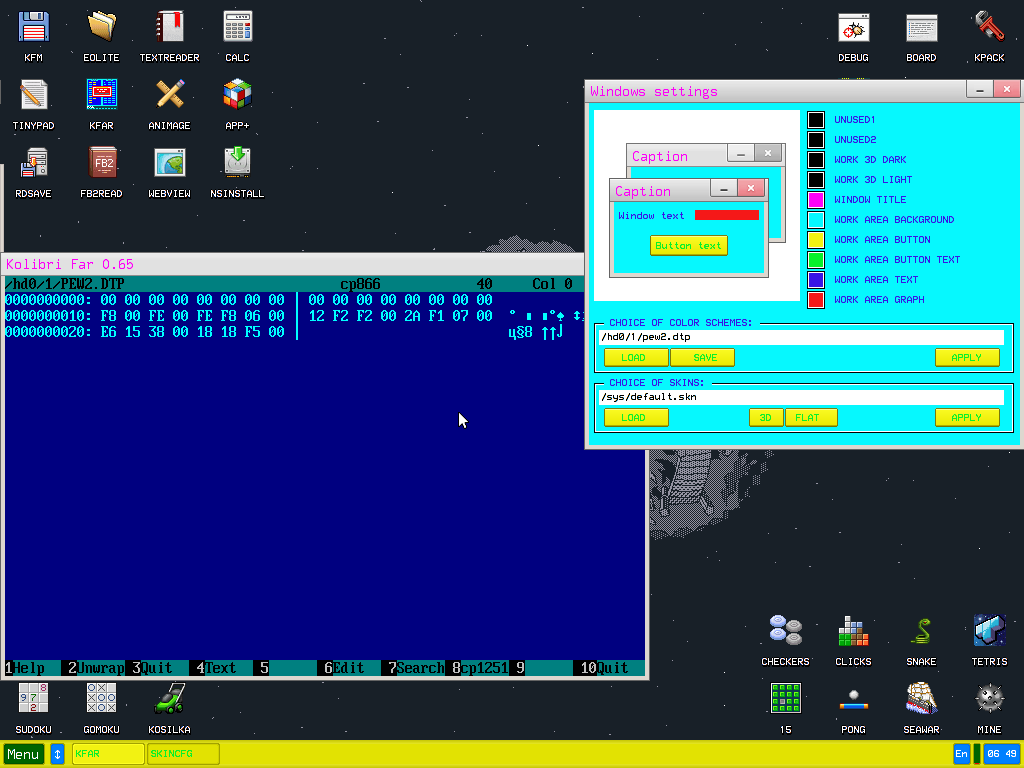Start the DEBUG application
The width and height of the screenshot is (1024, 768).
[x=853, y=30]
